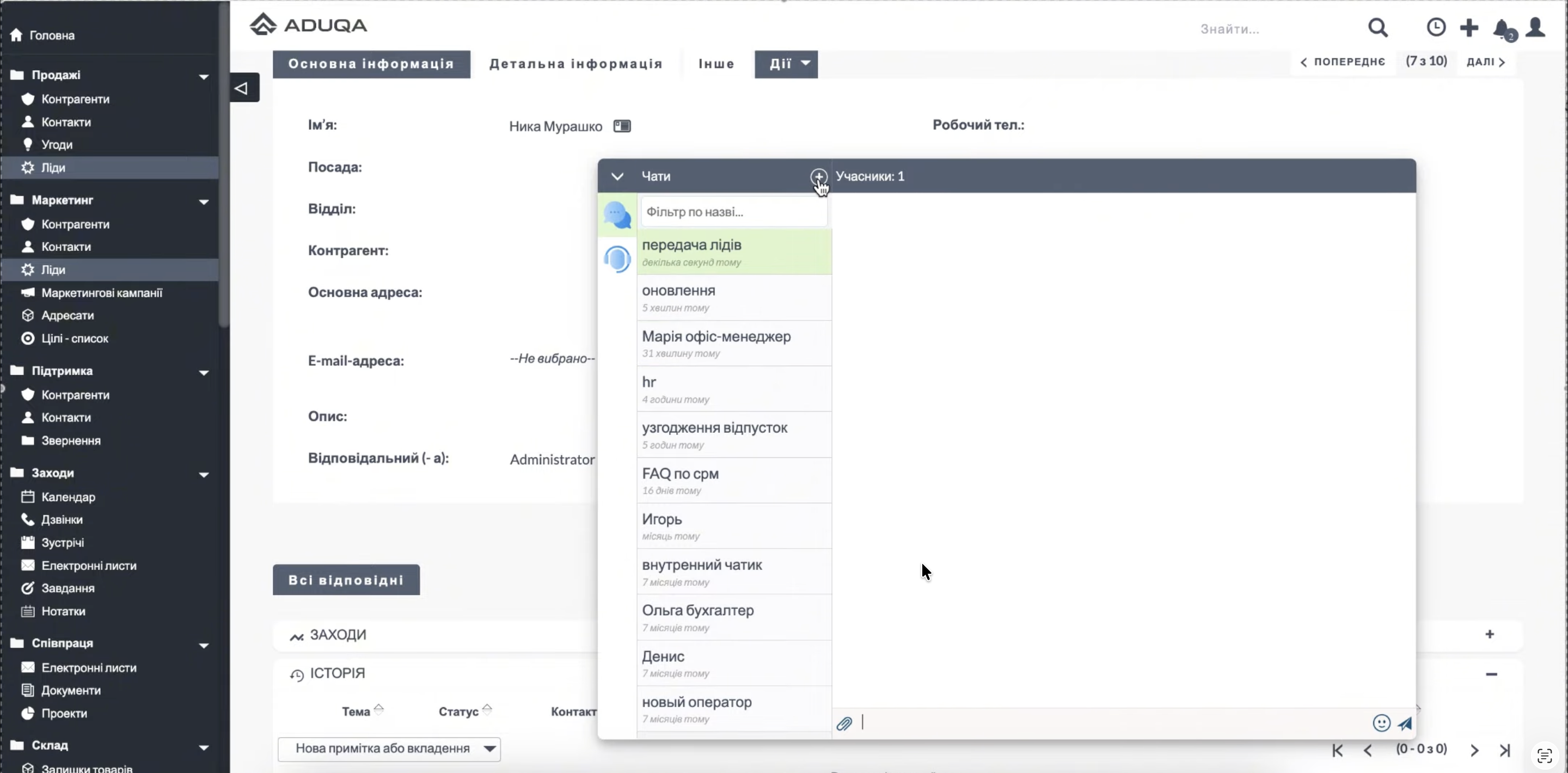1568x773 pixels.
Task: Attach a file with the paperclip icon
Action: point(844,723)
